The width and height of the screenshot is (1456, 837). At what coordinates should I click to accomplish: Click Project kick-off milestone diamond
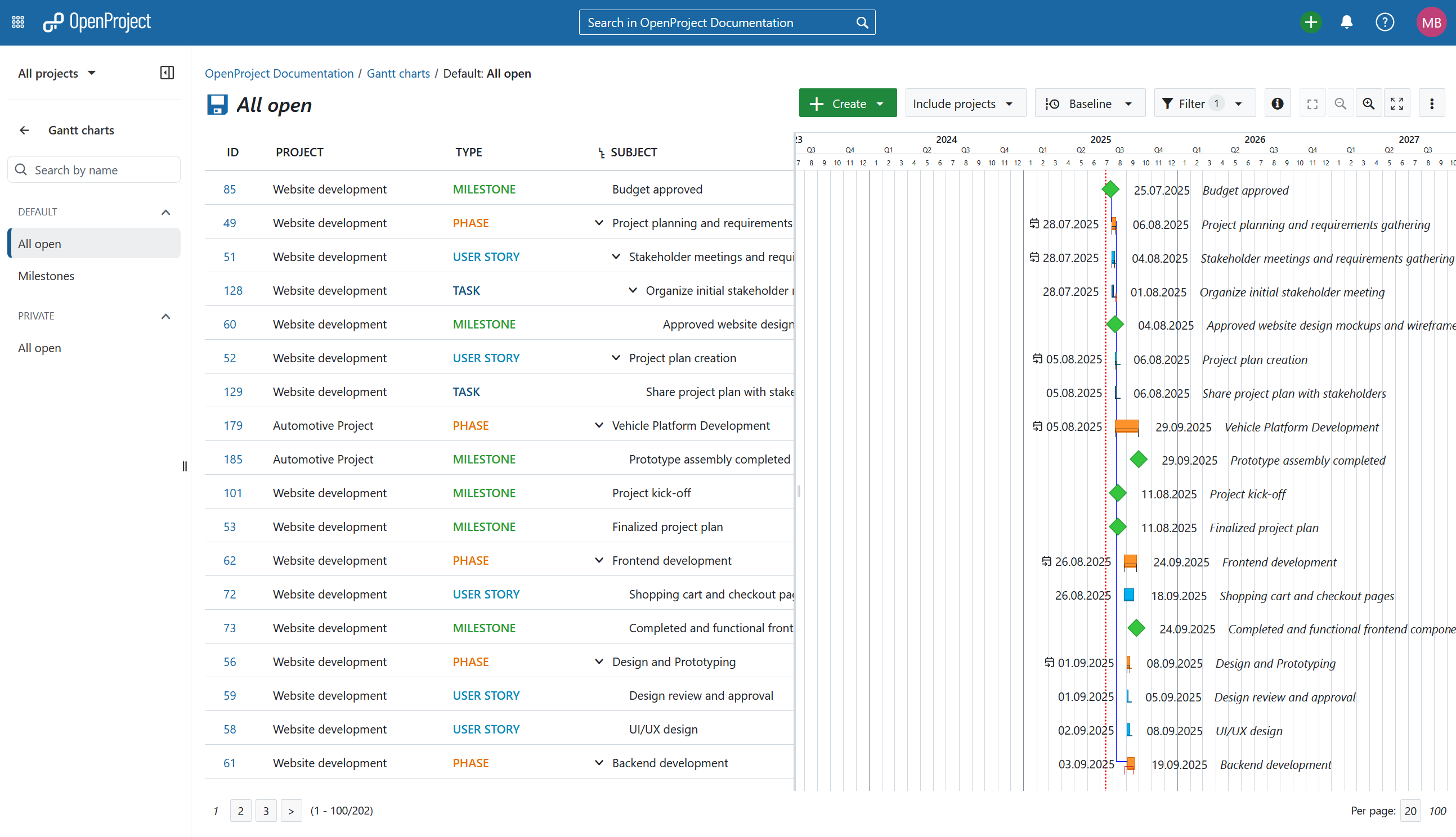click(x=1117, y=493)
